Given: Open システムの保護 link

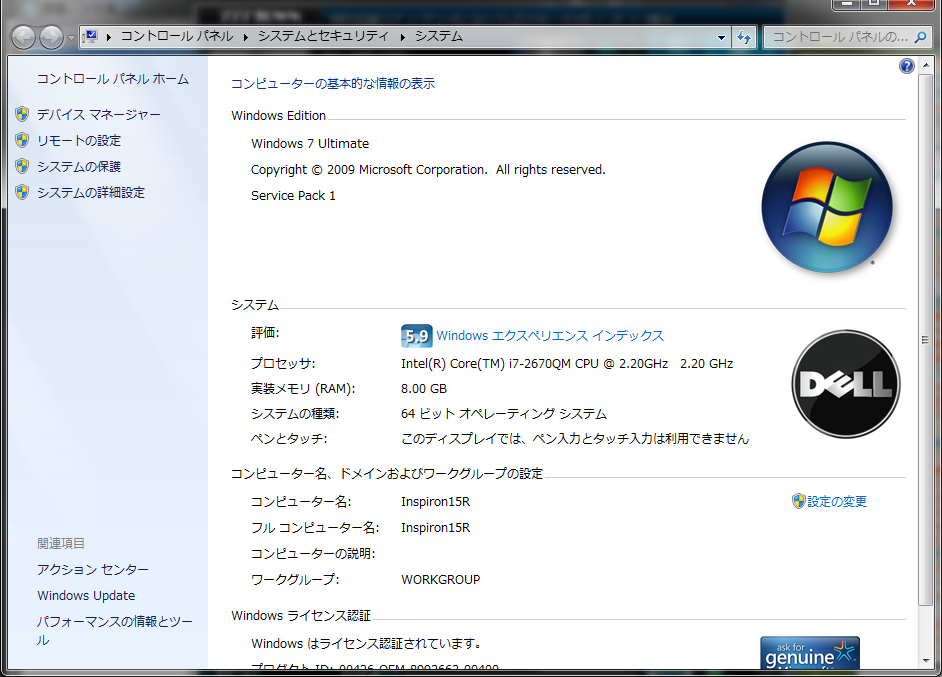Looking at the screenshot, I should [79, 166].
